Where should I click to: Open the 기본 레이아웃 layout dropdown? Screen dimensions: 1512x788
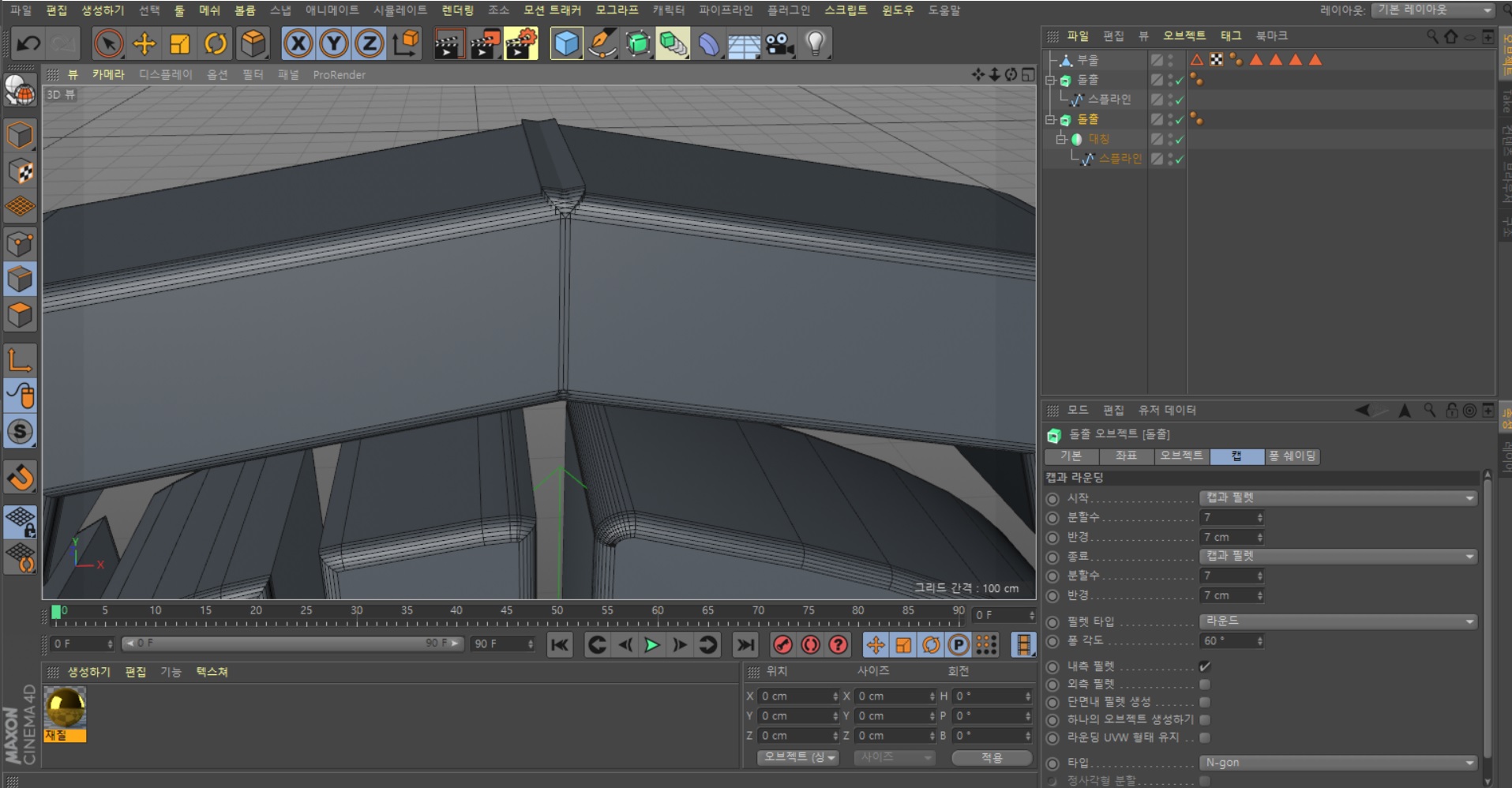pyautogui.click(x=1434, y=10)
